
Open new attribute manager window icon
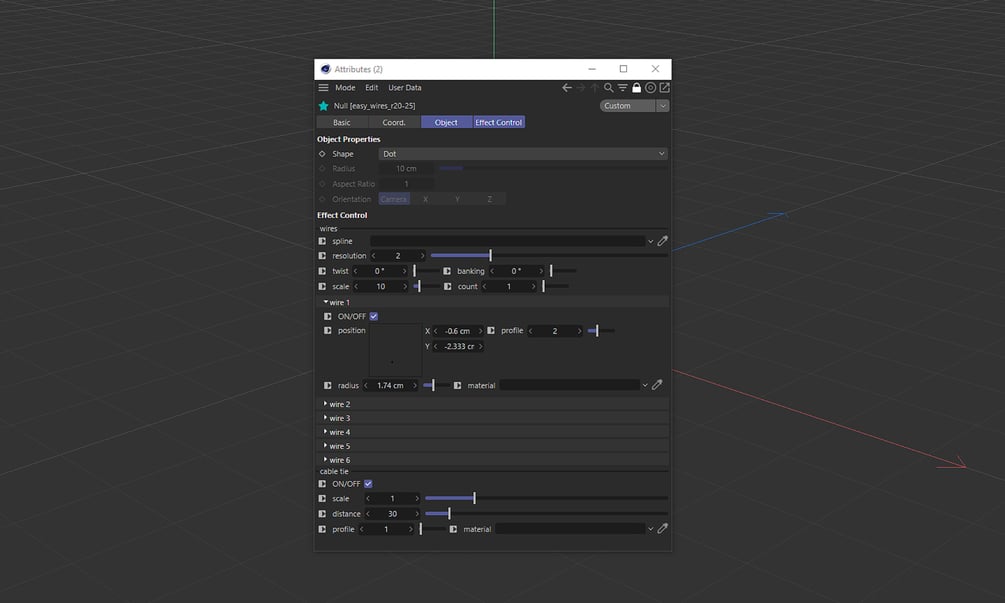[x=665, y=88]
